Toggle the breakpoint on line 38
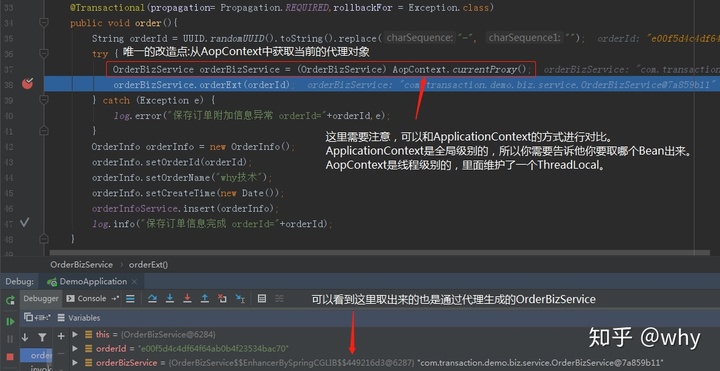Viewport: 720px width, 371px height. tap(28, 84)
